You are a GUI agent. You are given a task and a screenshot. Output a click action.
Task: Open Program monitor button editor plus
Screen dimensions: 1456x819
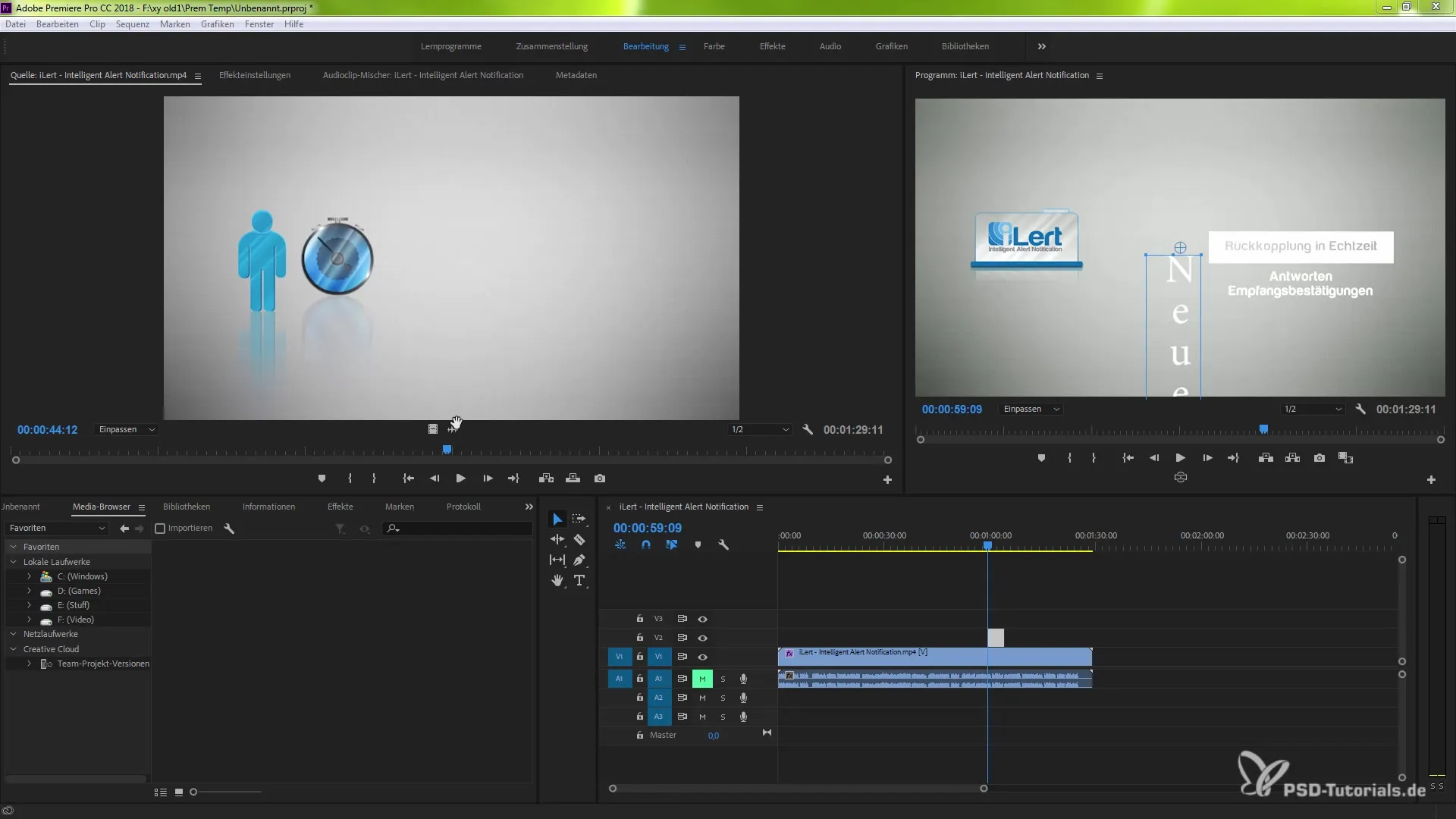click(x=1431, y=479)
